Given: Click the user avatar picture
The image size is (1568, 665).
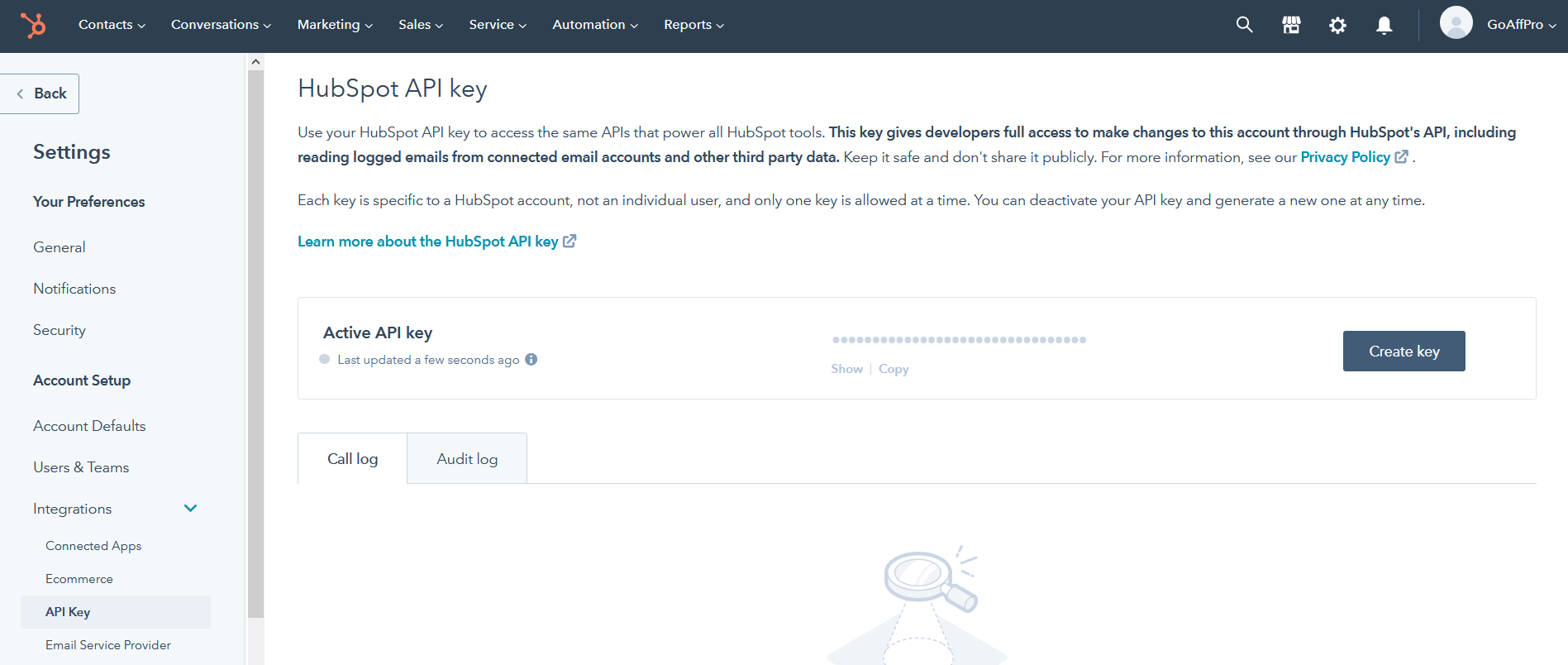Looking at the screenshot, I should tap(1456, 23).
